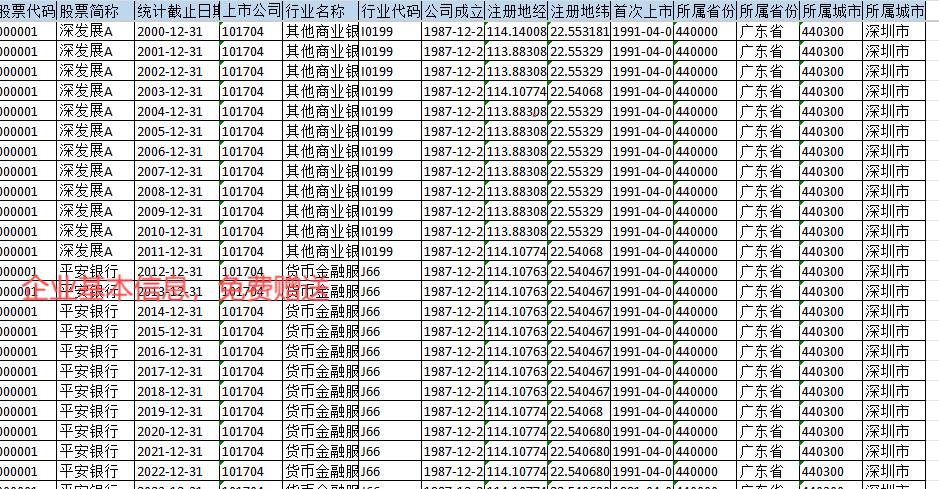
Task: Select the 2009-12-31 date cell
Action: click(177, 211)
